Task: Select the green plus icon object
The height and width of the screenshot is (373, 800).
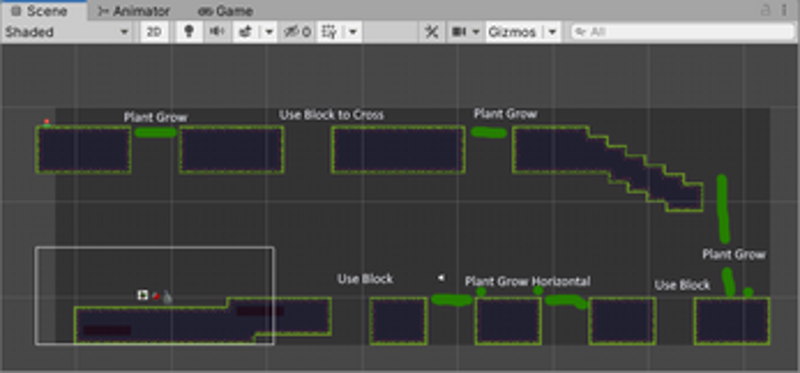Action: coord(143,295)
